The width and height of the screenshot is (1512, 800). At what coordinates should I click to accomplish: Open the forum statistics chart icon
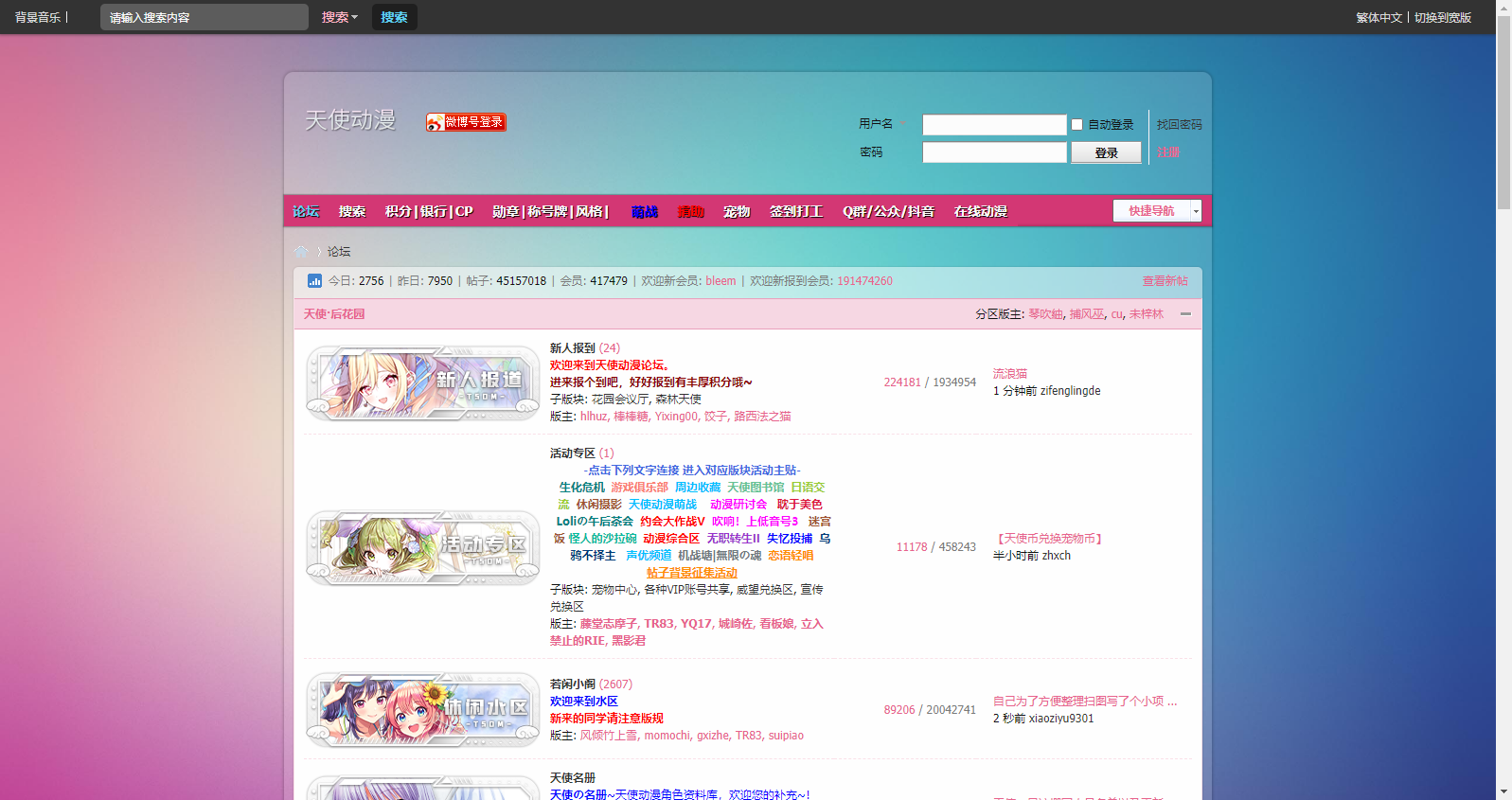(x=314, y=281)
